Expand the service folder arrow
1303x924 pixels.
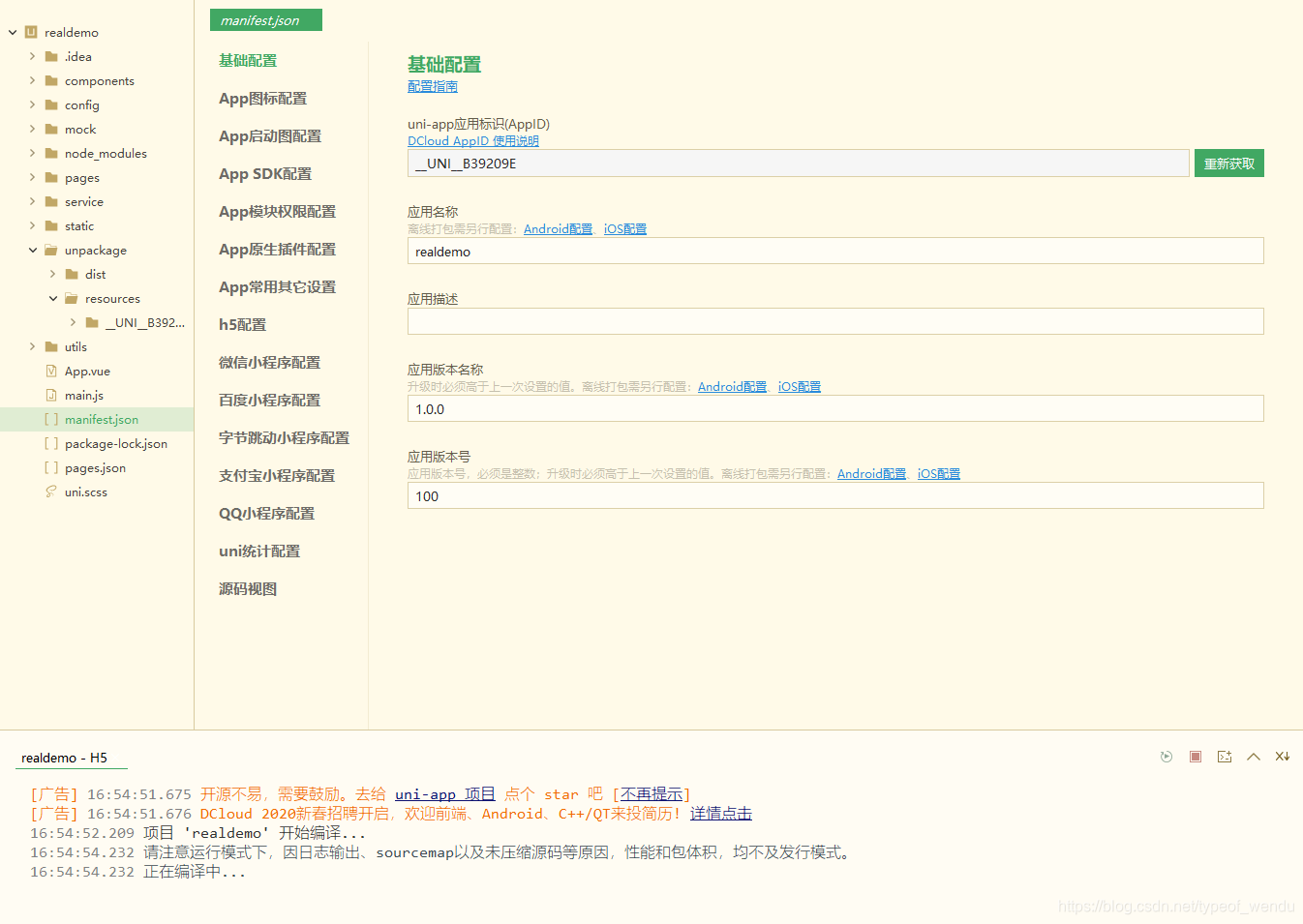pyautogui.click(x=32, y=201)
